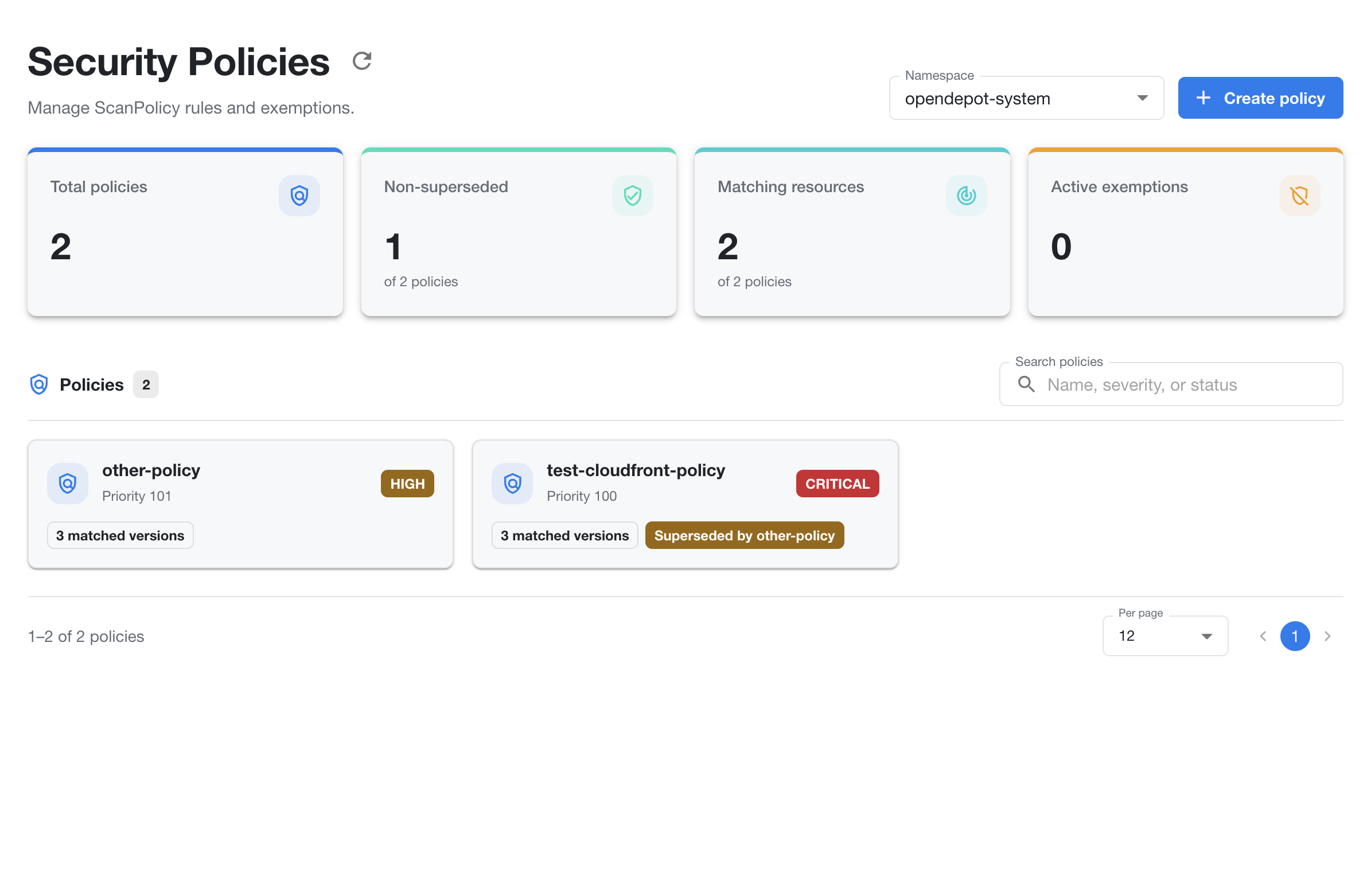The height and width of the screenshot is (896, 1371).
Task: Click test-cloudfront-policy's 3 matched versions chip
Action: point(565,535)
